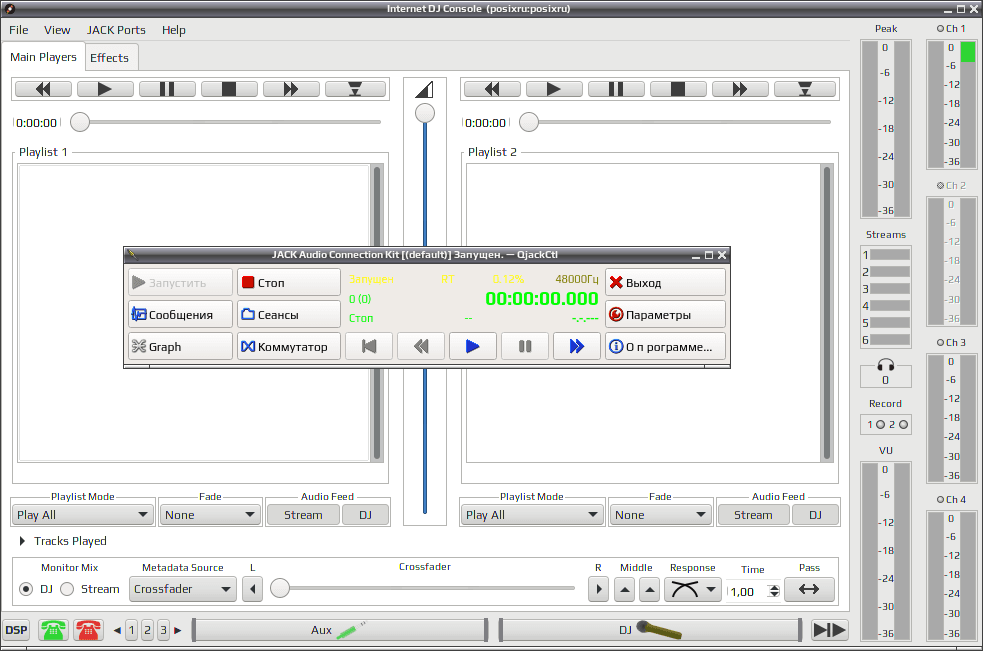
Task: Expand the Tracks Played section
Action: point(22,541)
